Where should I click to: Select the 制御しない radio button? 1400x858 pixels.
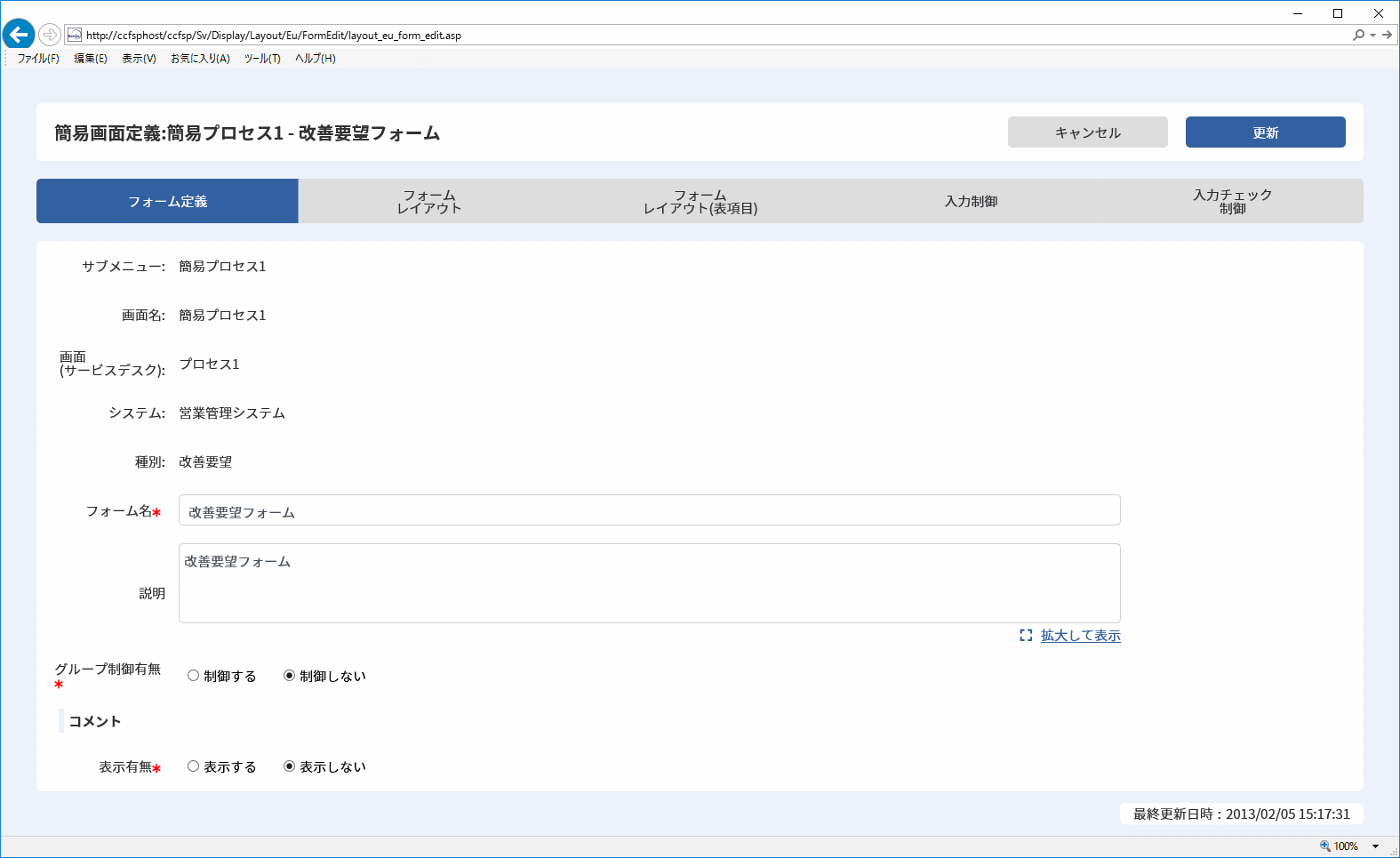pyautogui.click(x=289, y=676)
